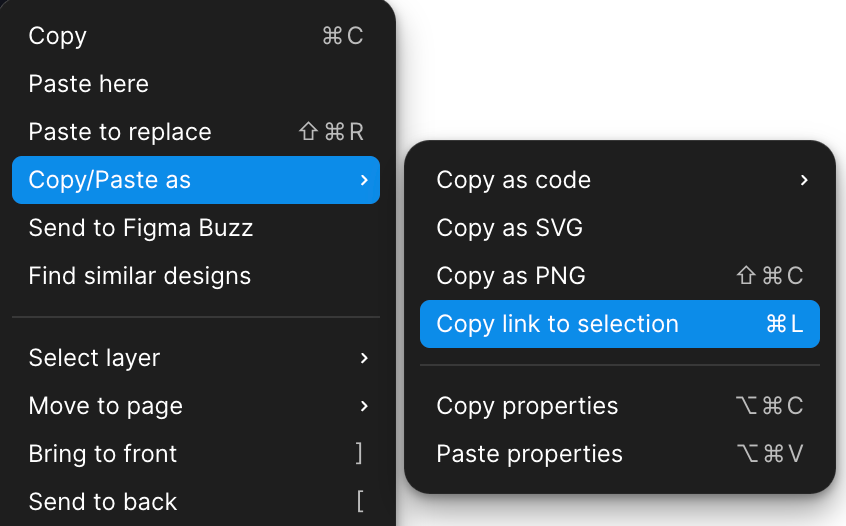Viewport: 846px width, 526px height.
Task: Select Bring to front
Action: coord(196,454)
